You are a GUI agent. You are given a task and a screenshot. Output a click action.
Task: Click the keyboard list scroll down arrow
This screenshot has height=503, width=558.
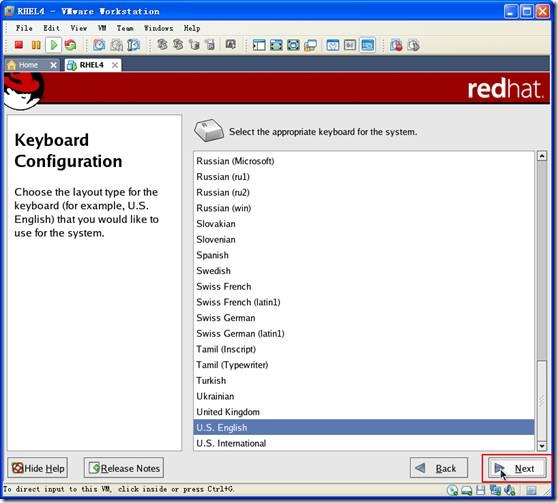542,446
